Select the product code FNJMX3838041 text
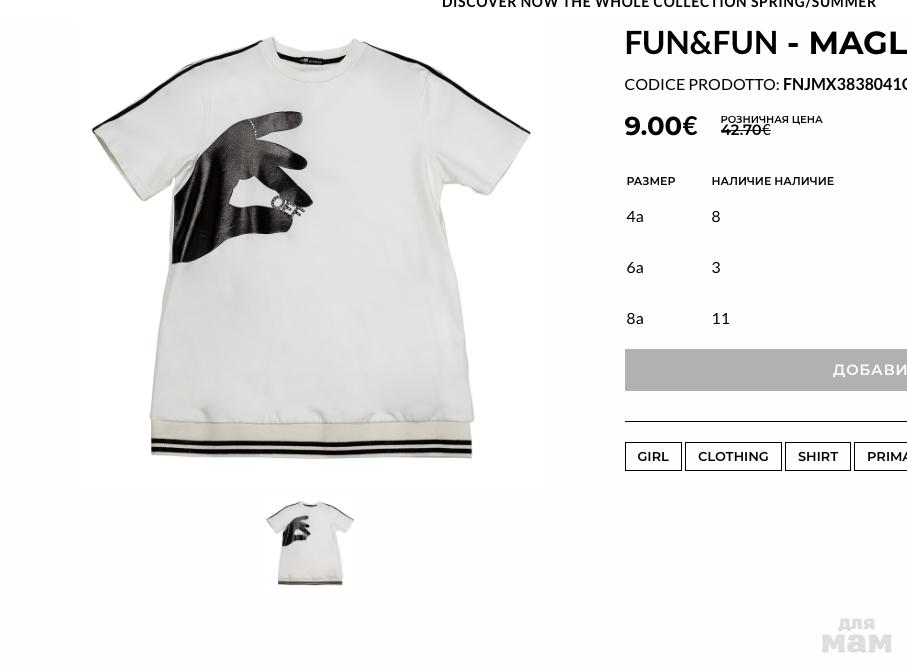This screenshot has width=907, height=667. point(845,84)
